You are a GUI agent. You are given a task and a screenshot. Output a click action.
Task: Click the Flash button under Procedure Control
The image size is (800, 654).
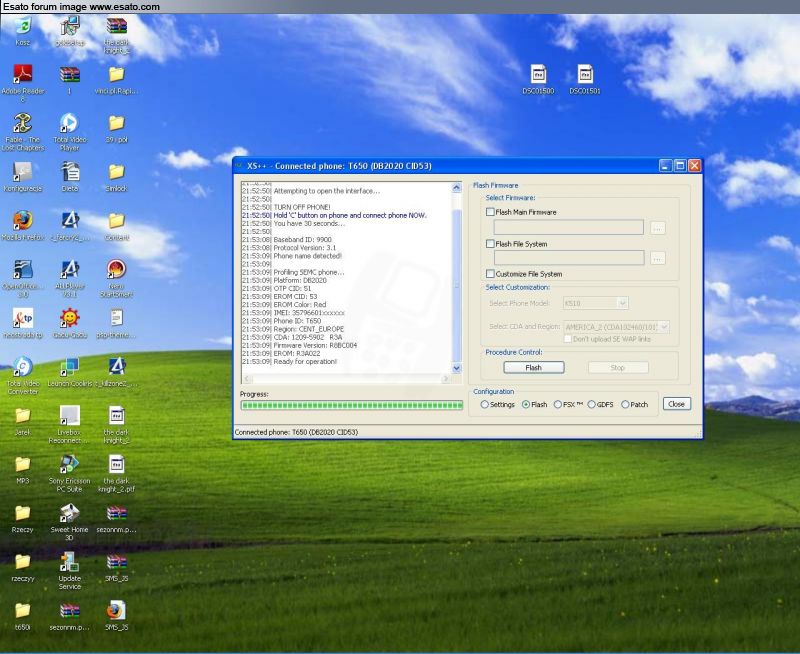tap(534, 367)
